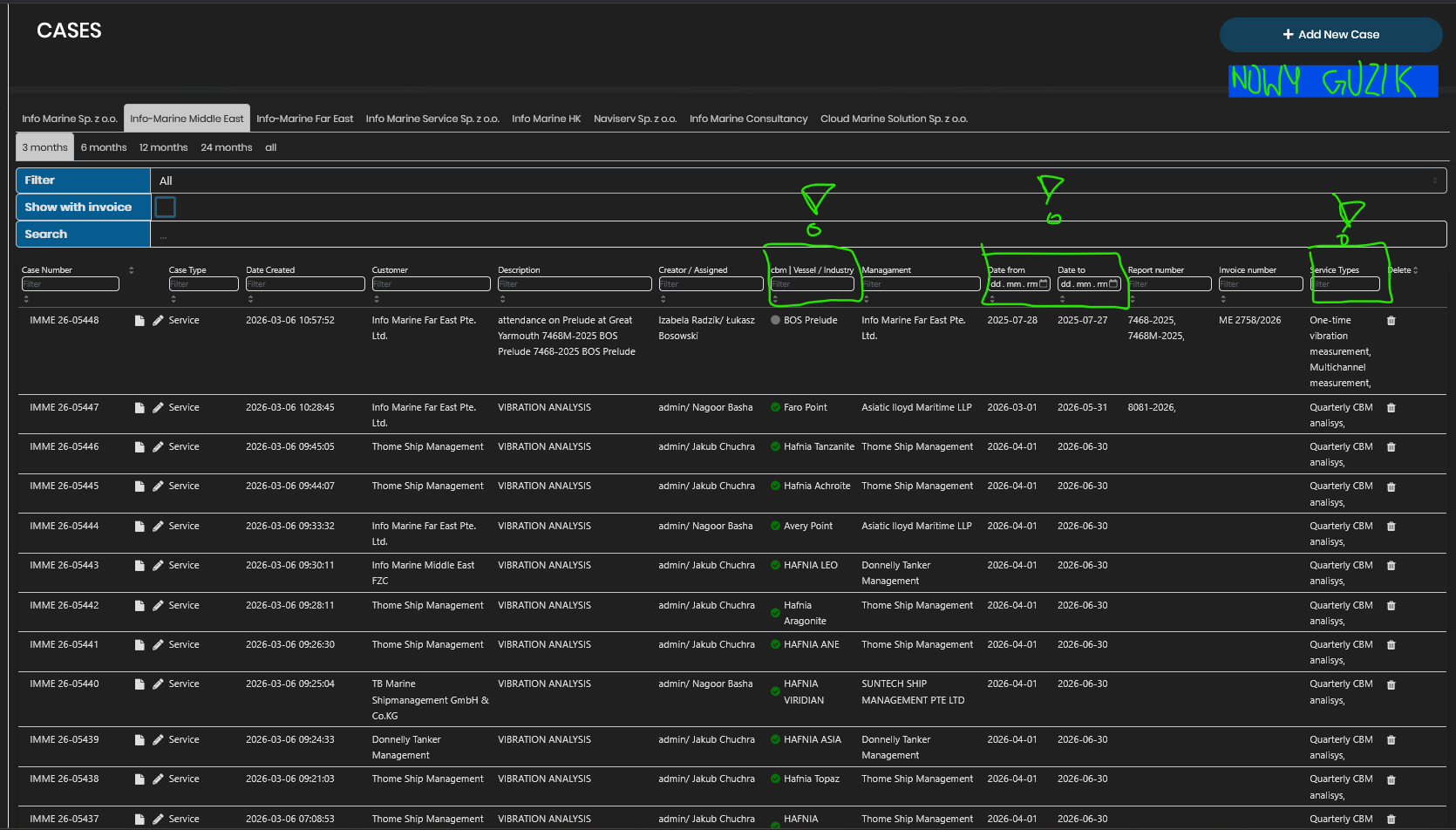Expand the Filter dropdown showing All

pos(797,180)
